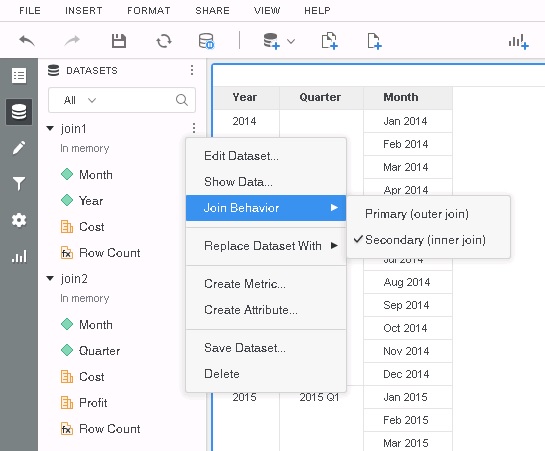Viewport: 545px width, 451px height.
Task: Click the Insert Visualization chart icon
Action: click(518, 42)
